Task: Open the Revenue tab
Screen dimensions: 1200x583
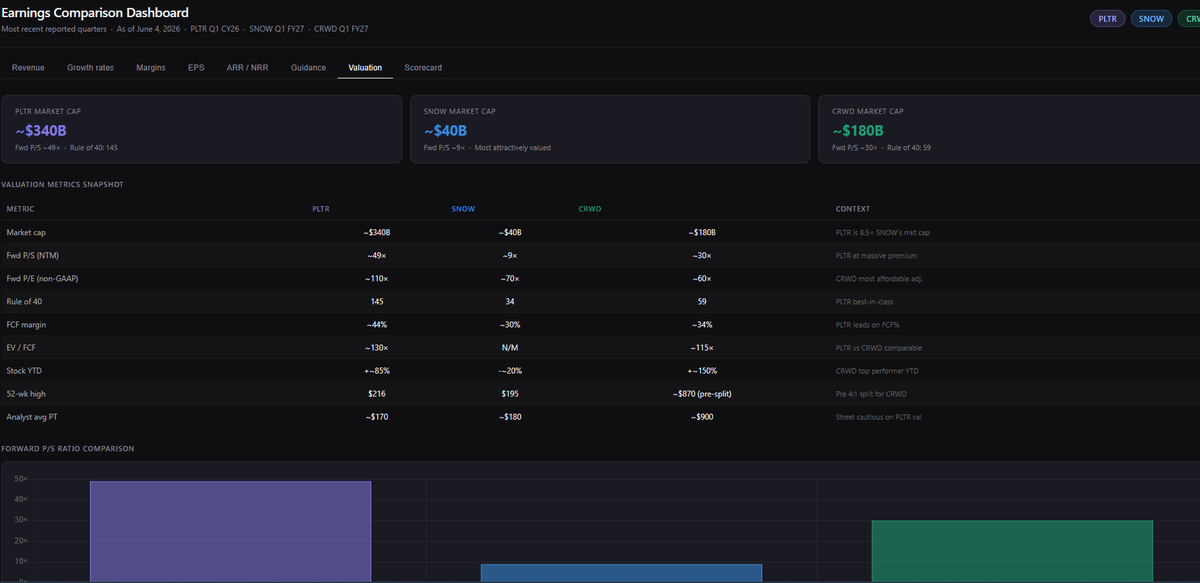Action: [28, 67]
